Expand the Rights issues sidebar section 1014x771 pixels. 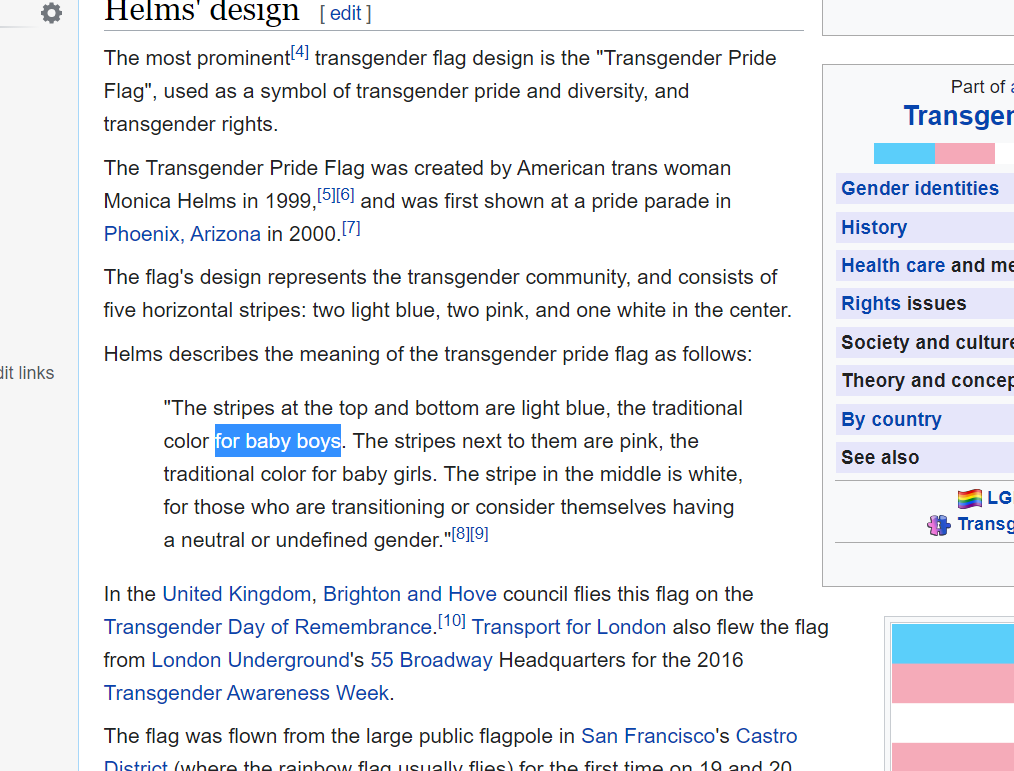[925, 303]
